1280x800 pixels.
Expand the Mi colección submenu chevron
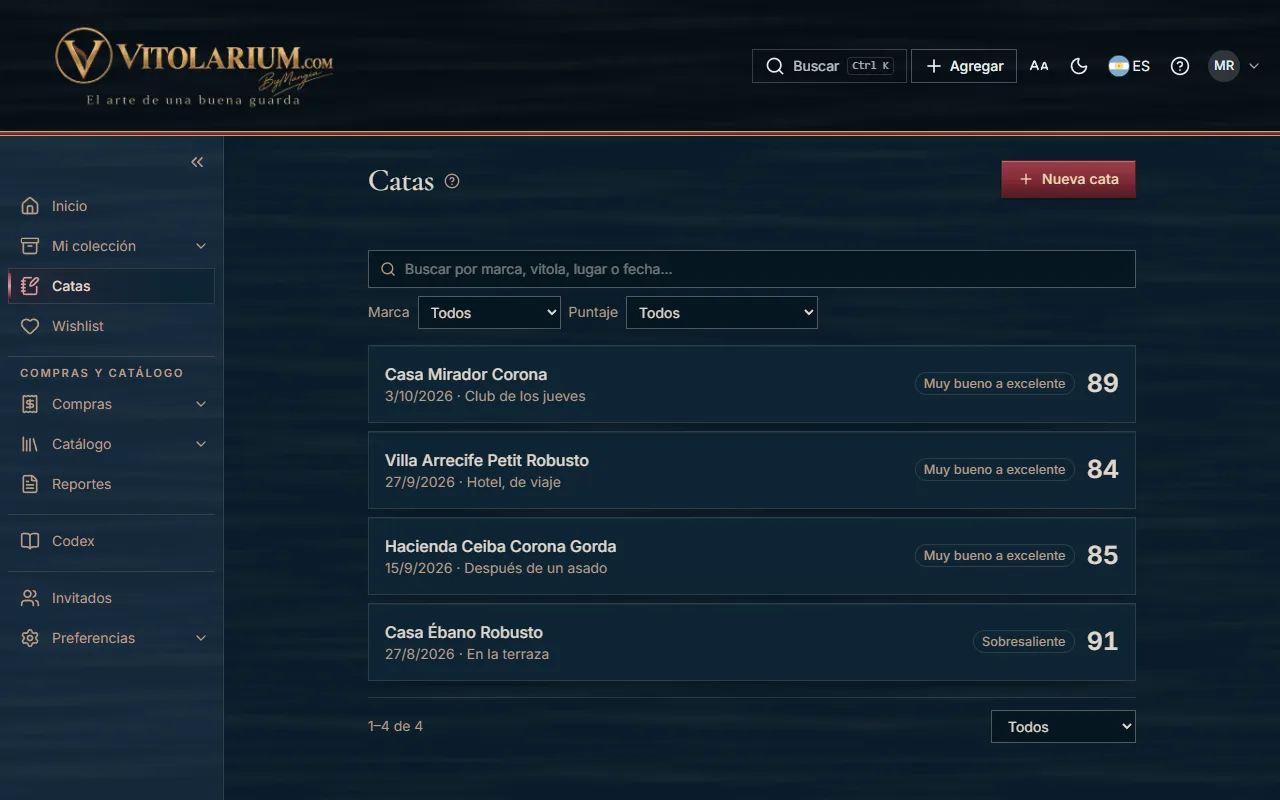click(201, 246)
